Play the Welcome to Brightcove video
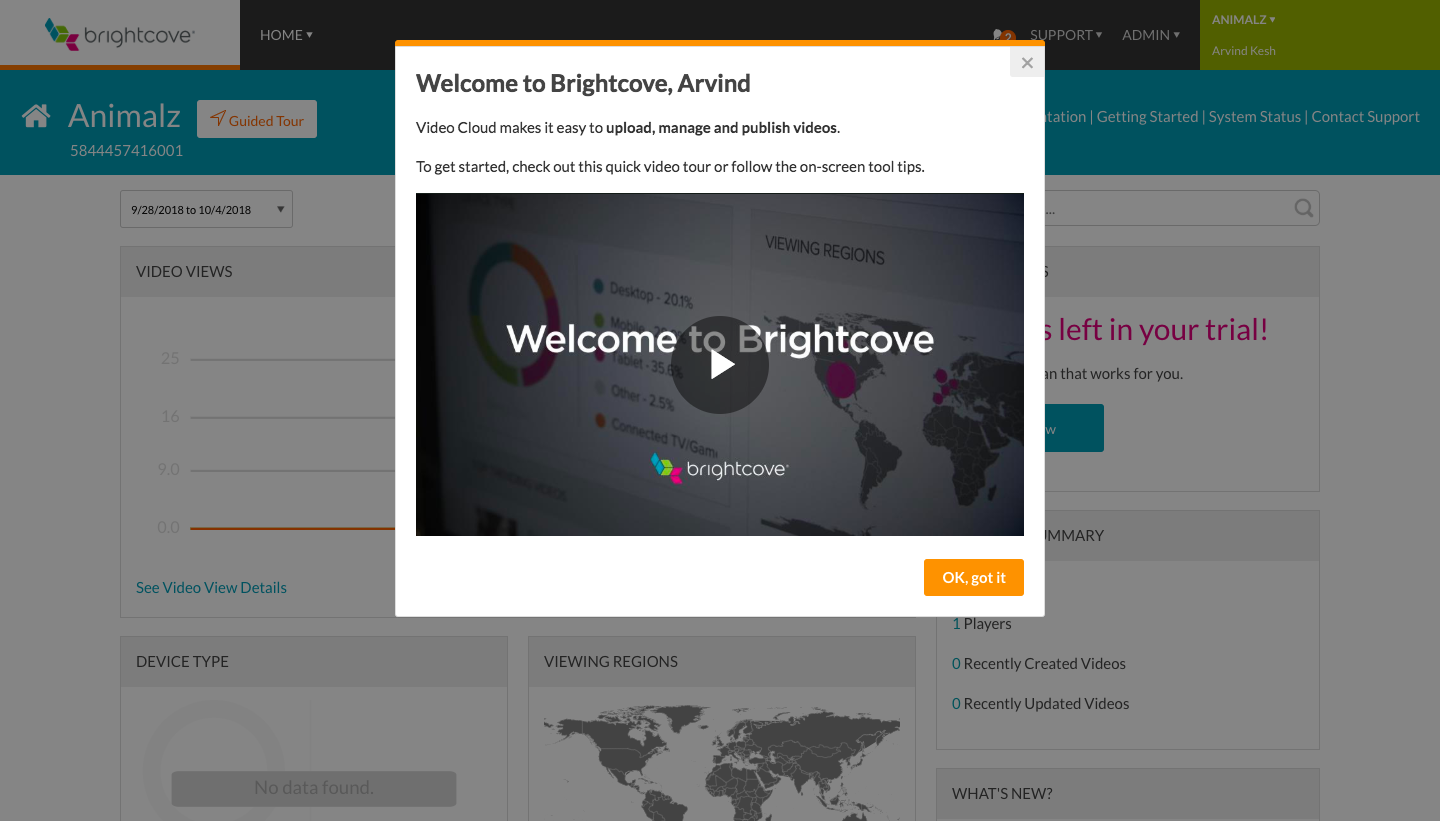Viewport: 1440px width, 821px height. pyautogui.click(x=719, y=364)
